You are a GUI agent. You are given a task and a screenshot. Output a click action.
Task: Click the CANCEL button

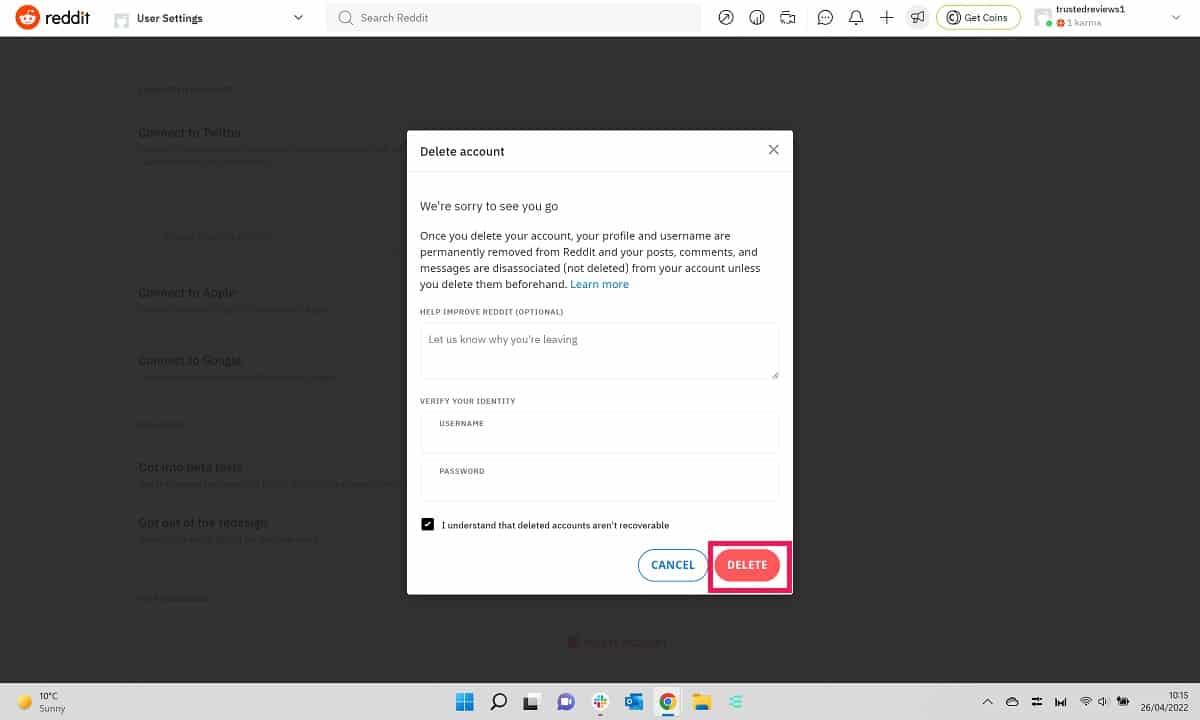tap(673, 565)
